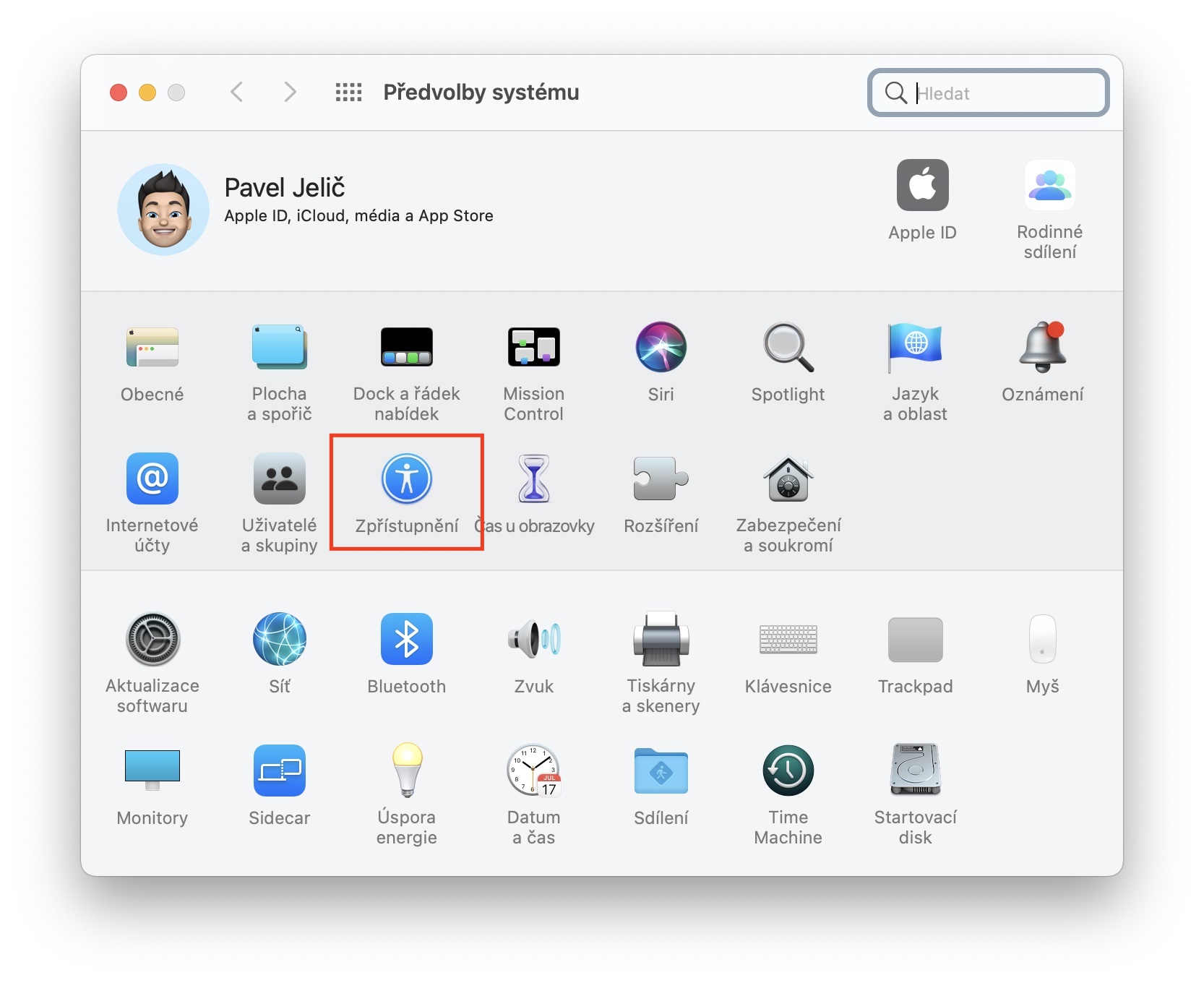Click the Hledat search field

pyautogui.click(x=989, y=93)
